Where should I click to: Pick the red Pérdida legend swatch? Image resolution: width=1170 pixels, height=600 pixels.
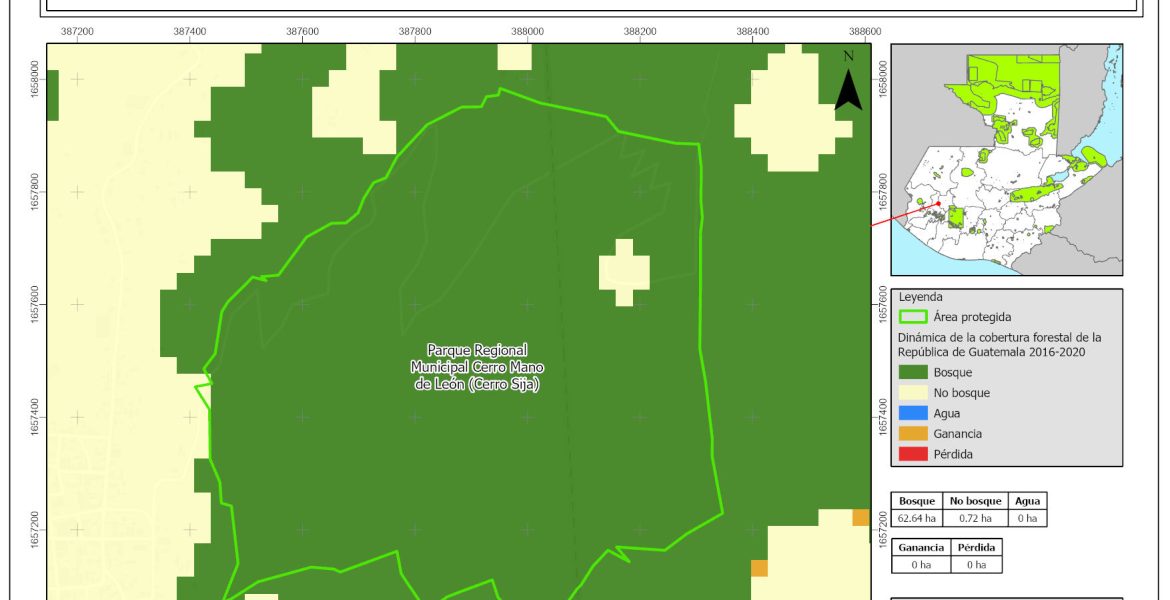pyautogui.click(x=913, y=454)
